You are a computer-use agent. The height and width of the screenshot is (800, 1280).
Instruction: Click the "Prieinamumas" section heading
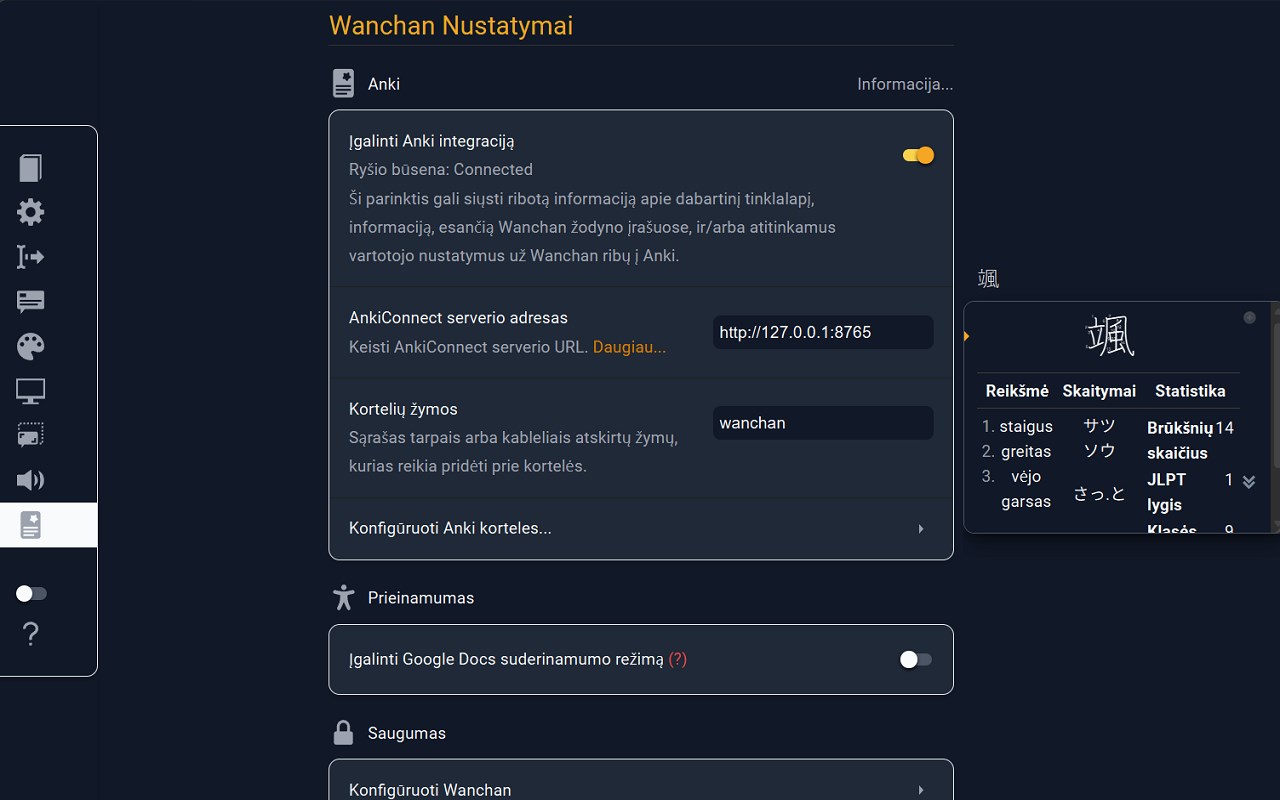coord(421,598)
